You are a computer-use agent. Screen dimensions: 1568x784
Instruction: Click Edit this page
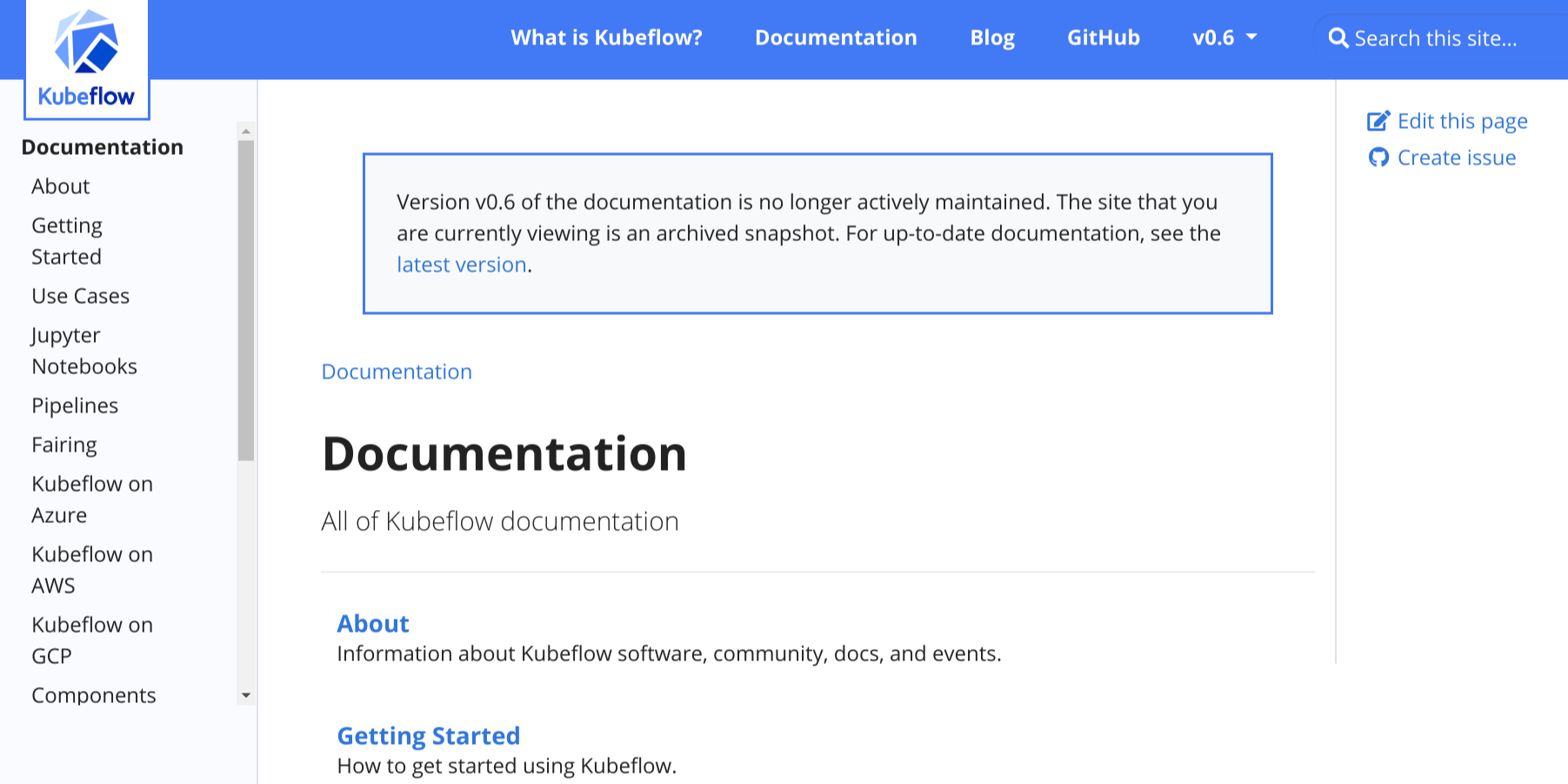click(1462, 120)
